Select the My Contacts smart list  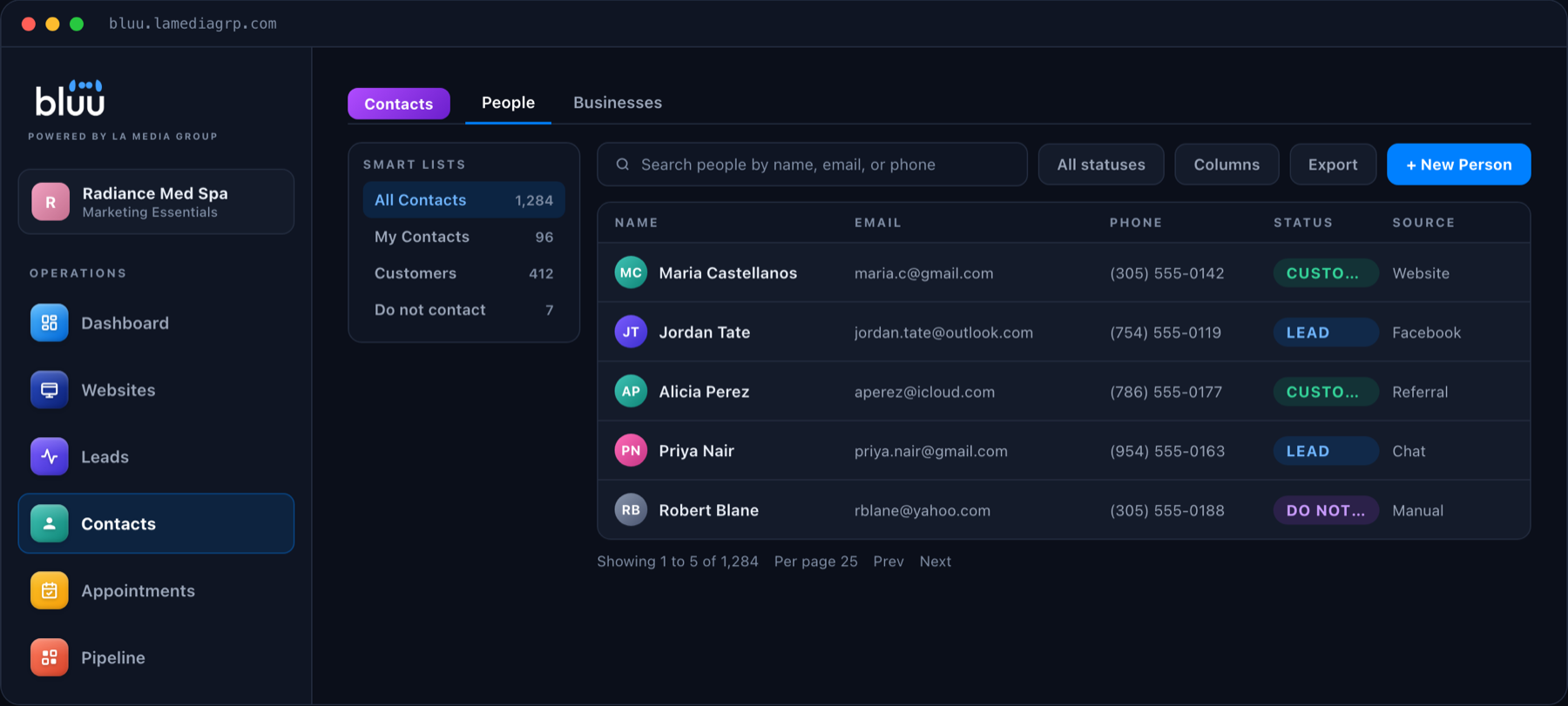463,237
